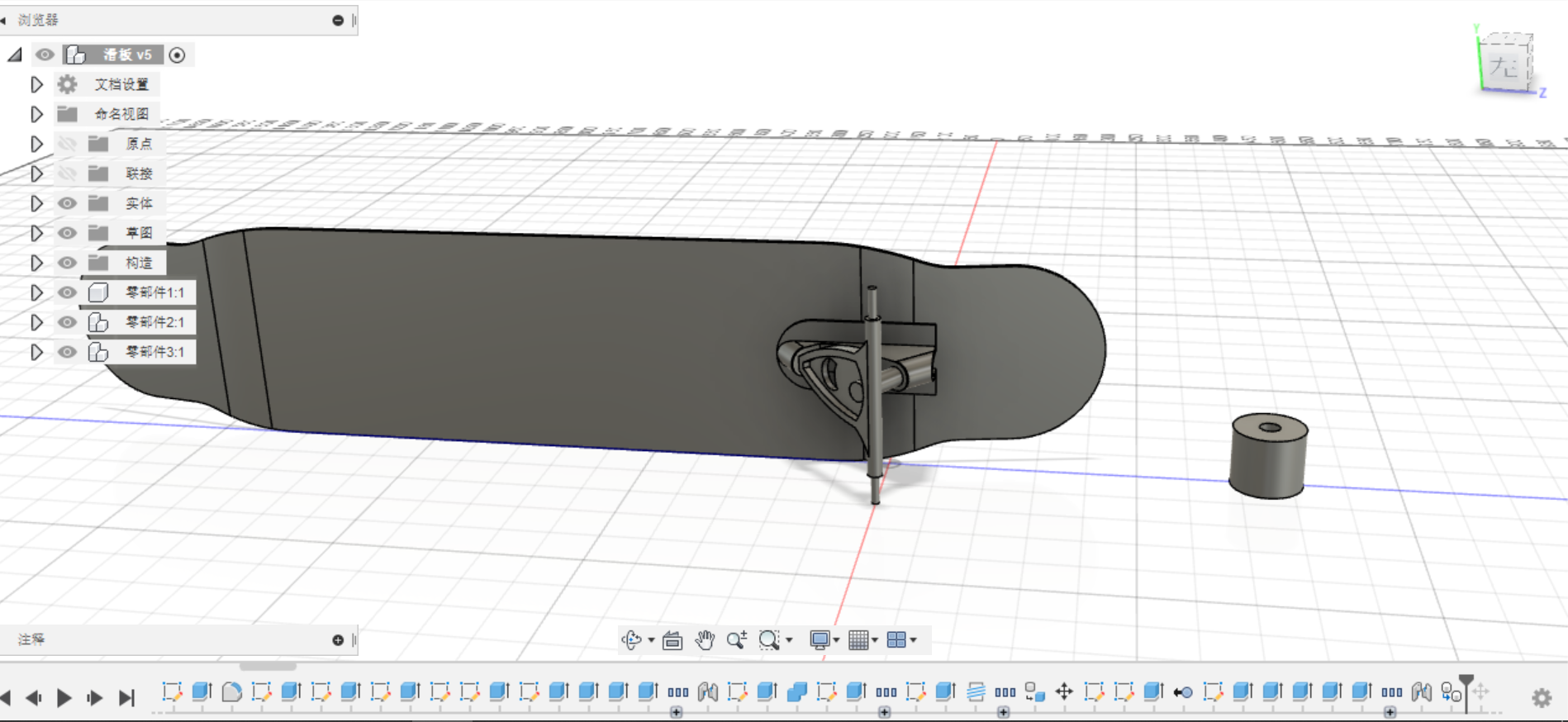Image resolution: width=1568 pixels, height=722 pixels.
Task: Expand the 联接 folder
Action: (36, 173)
